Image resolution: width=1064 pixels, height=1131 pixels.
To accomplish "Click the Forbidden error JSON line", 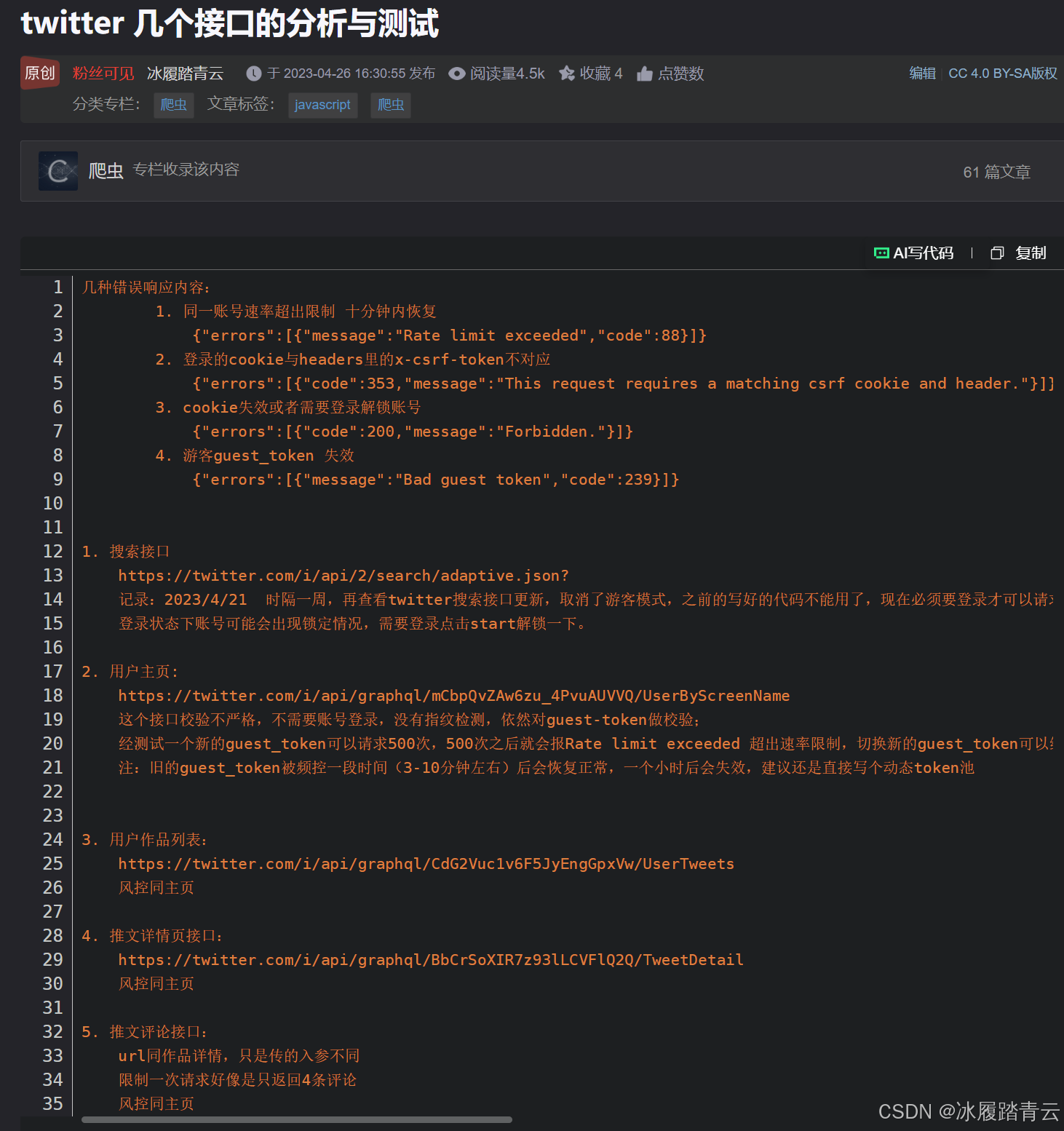I will coord(413,432).
